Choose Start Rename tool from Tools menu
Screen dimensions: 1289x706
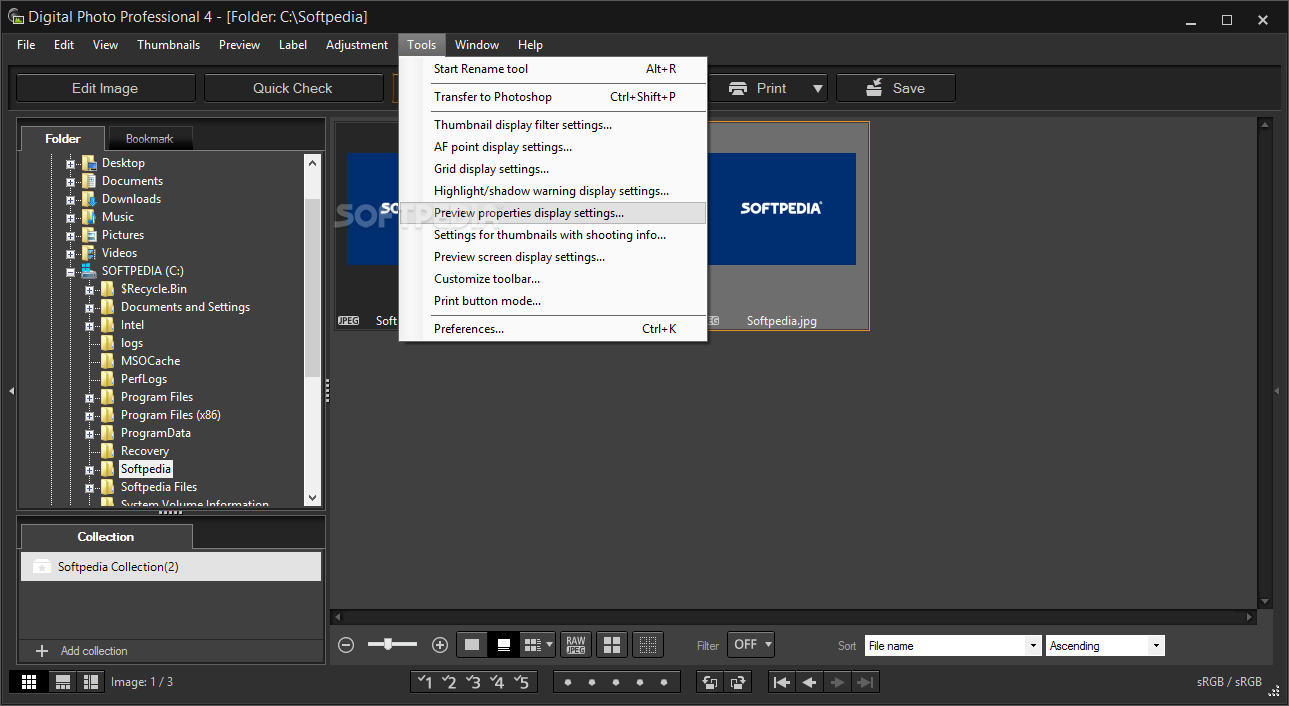(553, 69)
